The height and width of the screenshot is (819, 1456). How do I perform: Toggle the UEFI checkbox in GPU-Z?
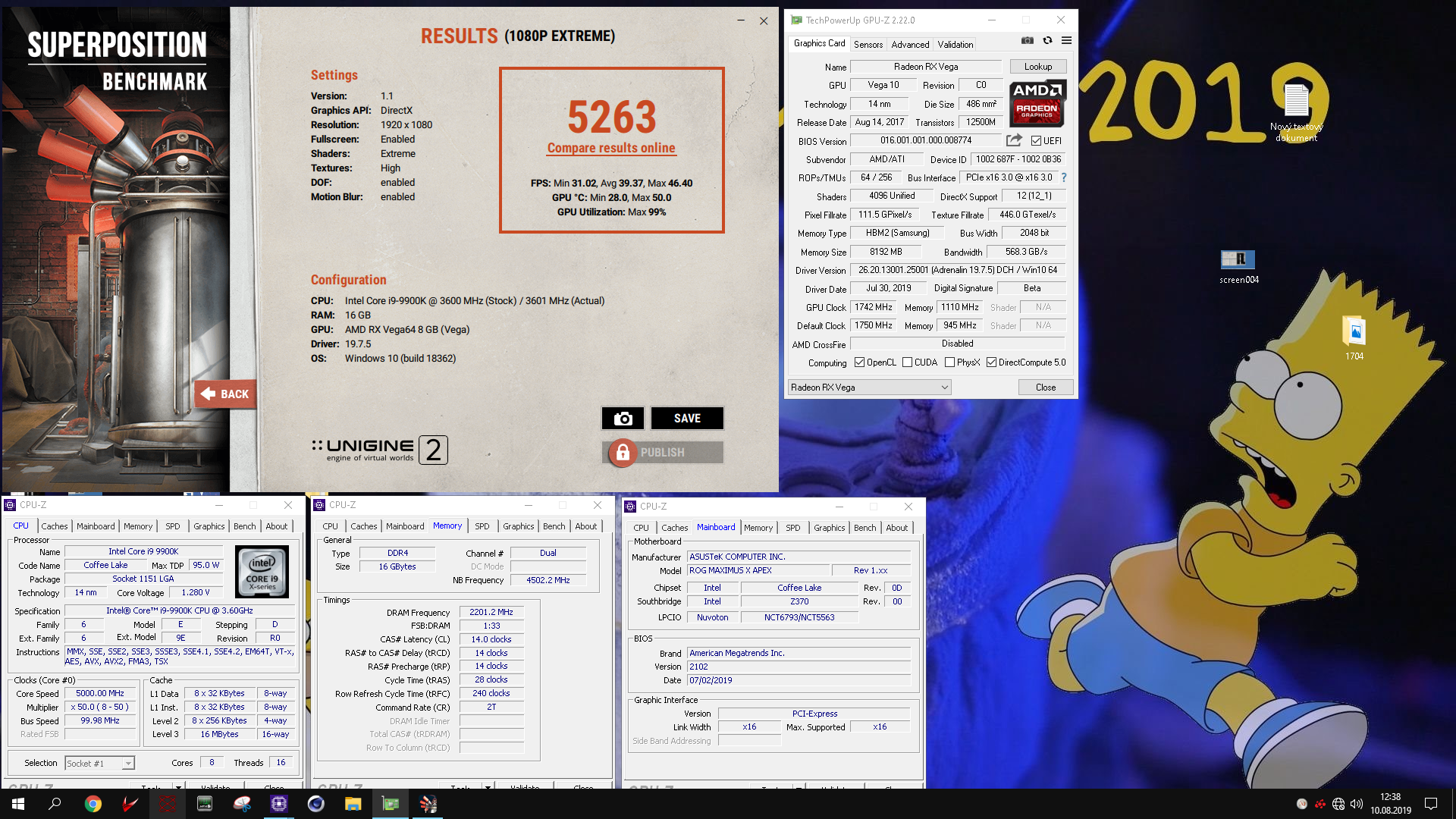coord(1036,141)
